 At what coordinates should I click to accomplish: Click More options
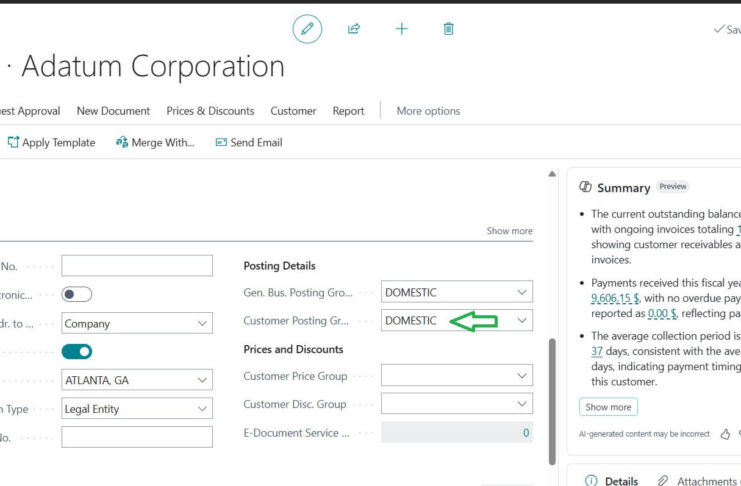(428, 111)
